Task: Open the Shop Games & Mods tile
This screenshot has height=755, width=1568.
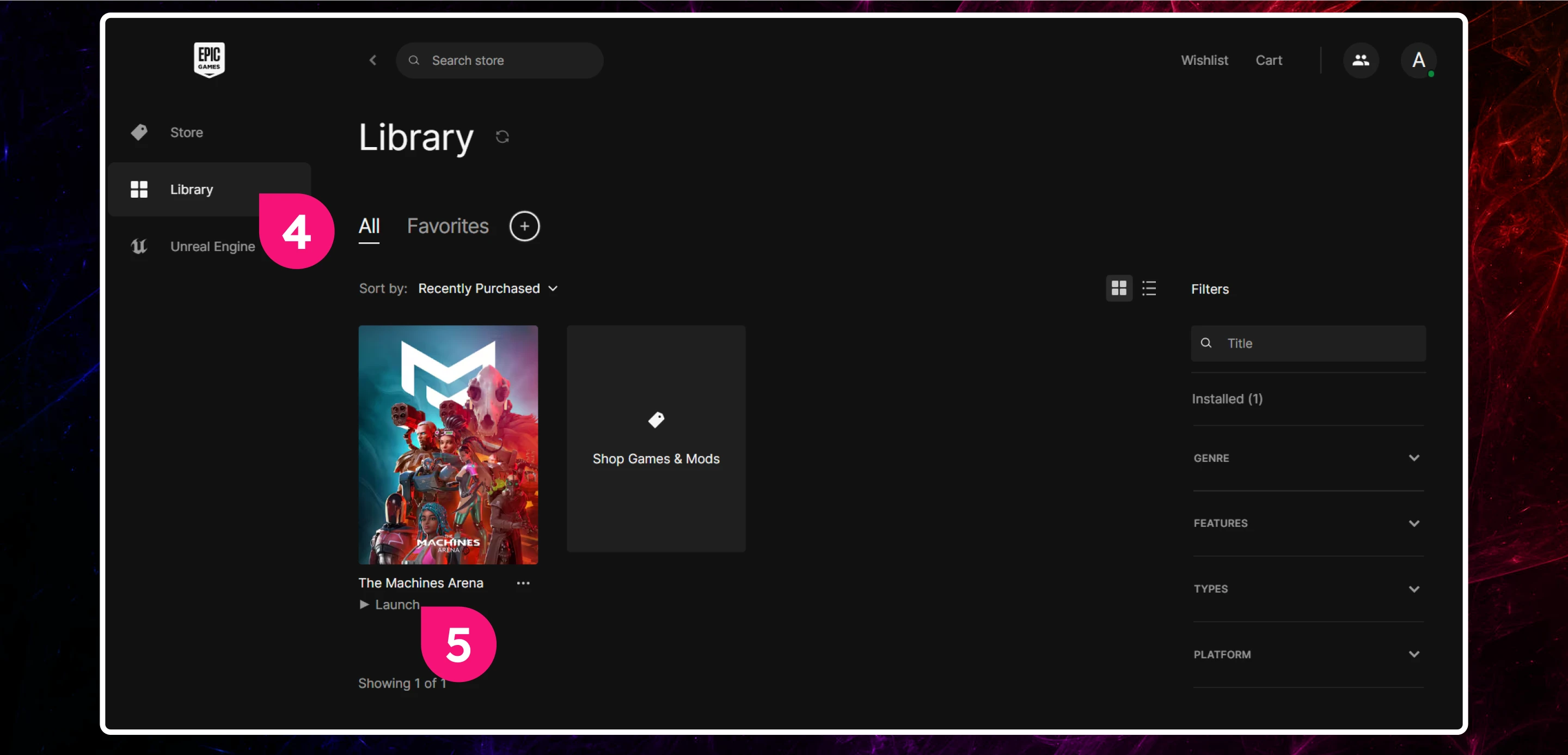Action: (x=656, y=439)
